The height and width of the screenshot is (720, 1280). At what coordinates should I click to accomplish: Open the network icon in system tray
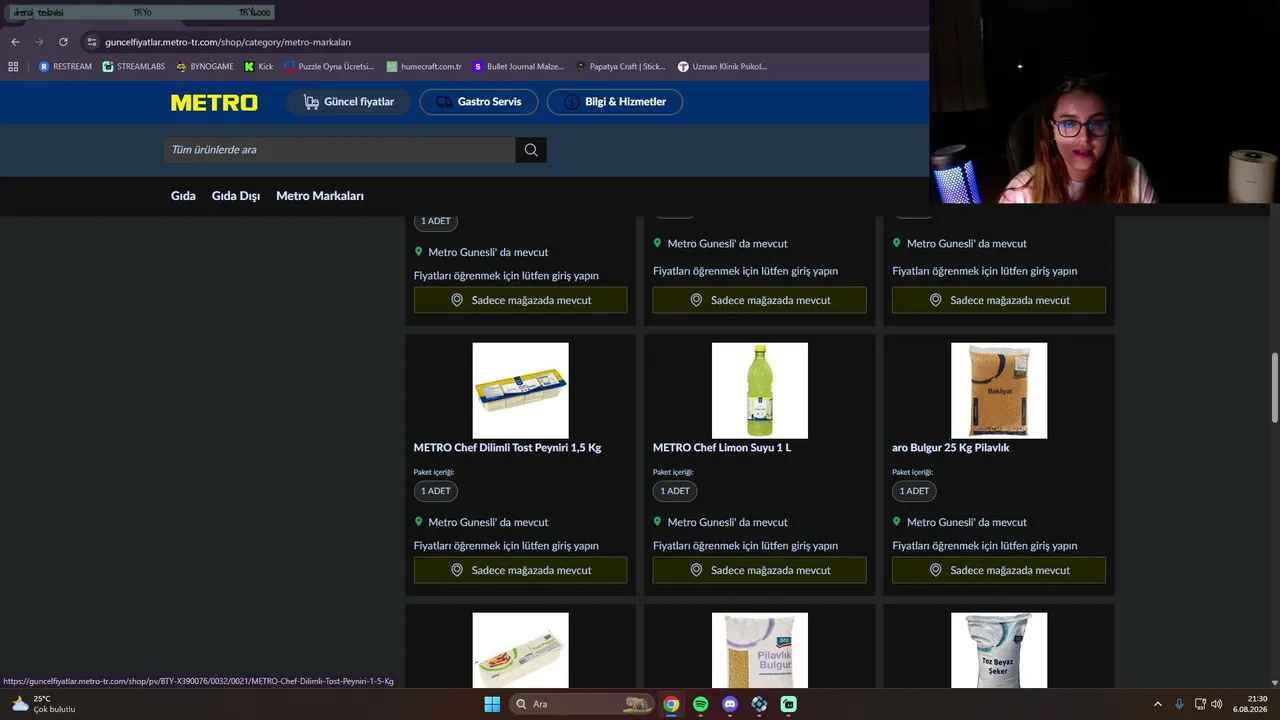coord(1200,704)
